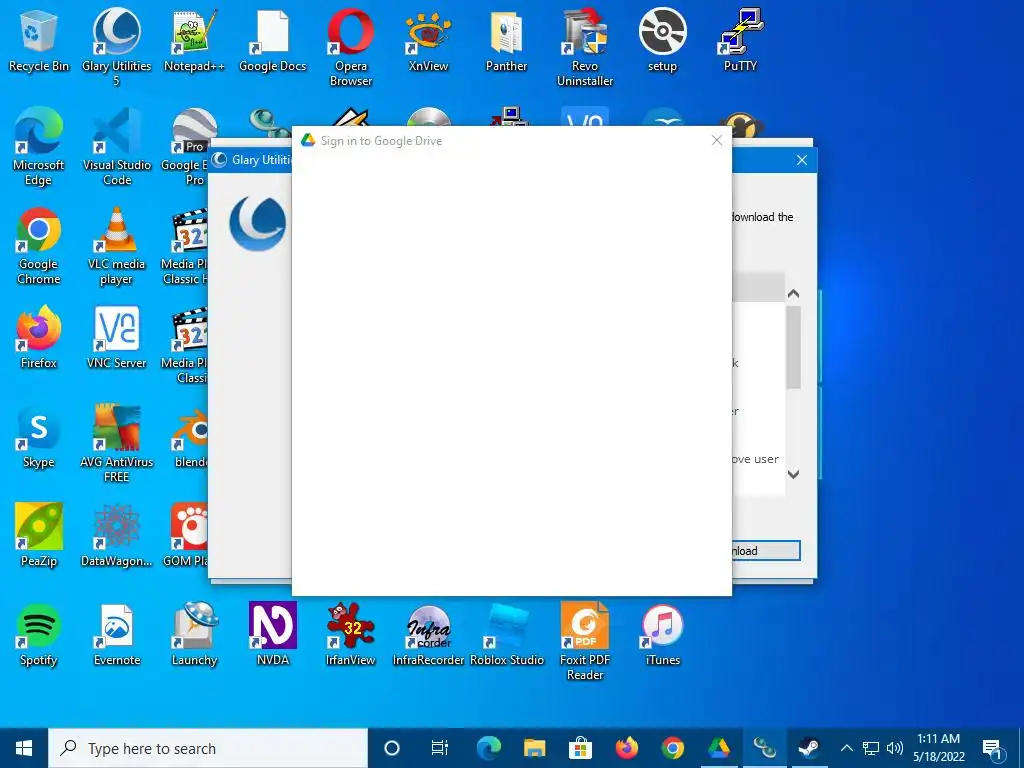Click scroll down arrow in Glary Utilities list

click(x=793, y=474)
